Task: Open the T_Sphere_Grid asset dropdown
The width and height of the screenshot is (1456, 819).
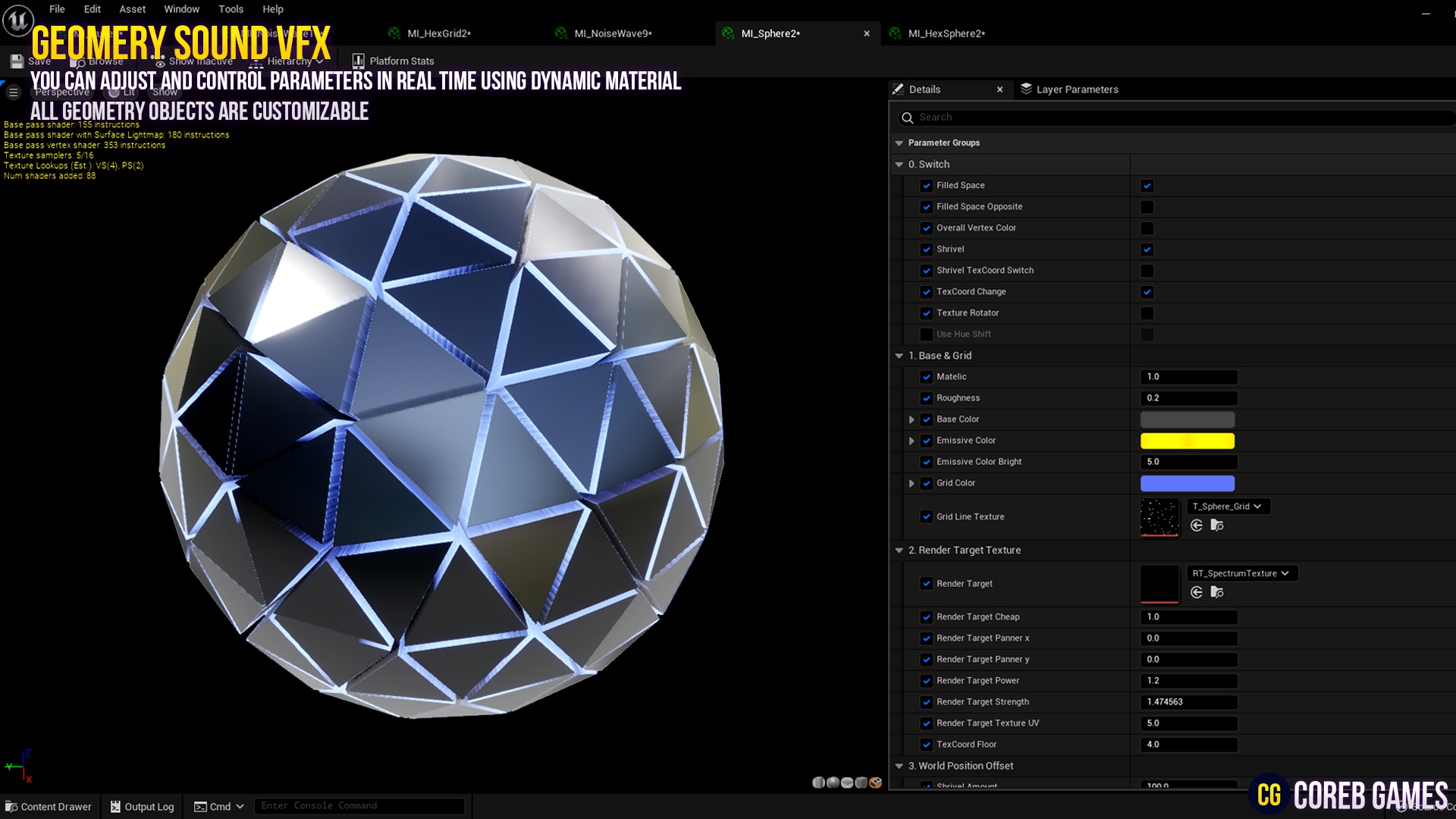Action: point(1227,506)
